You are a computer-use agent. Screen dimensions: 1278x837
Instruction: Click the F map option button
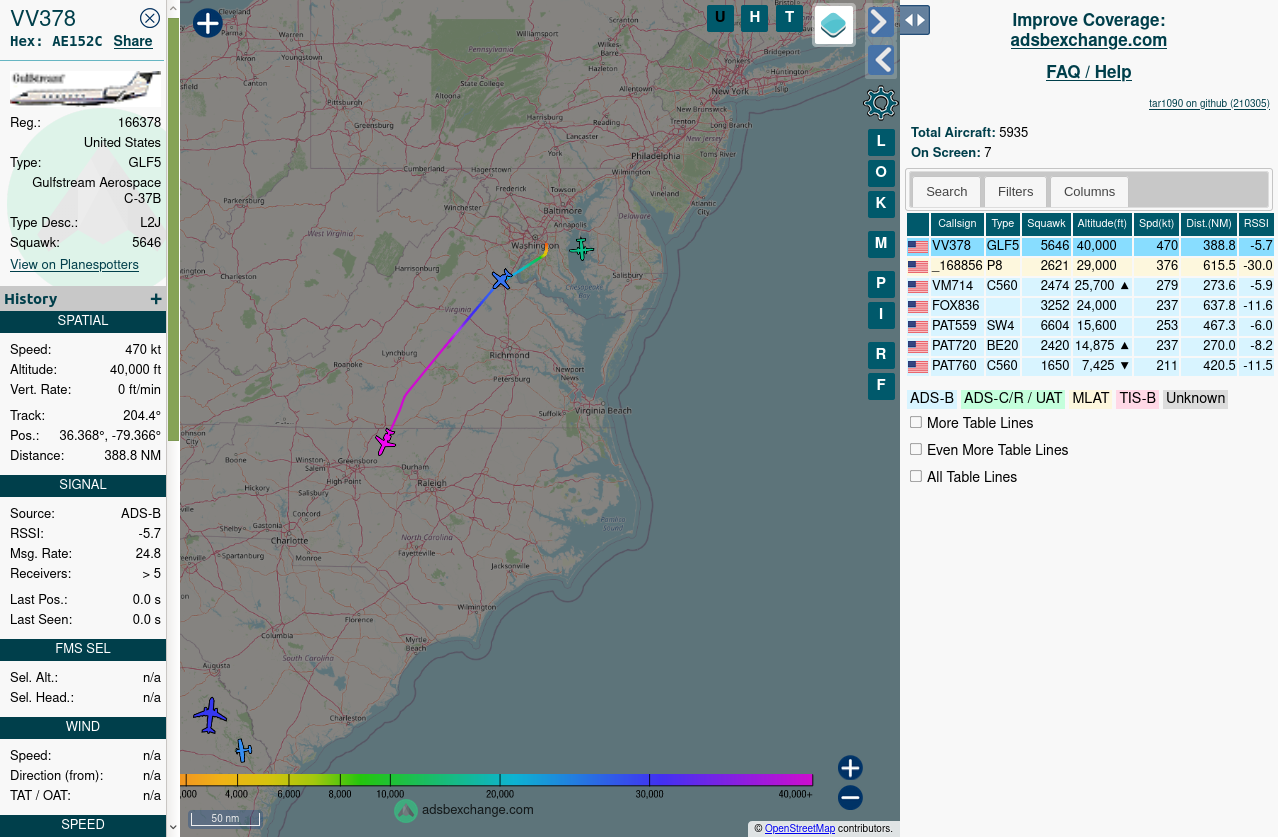(881, 386)
